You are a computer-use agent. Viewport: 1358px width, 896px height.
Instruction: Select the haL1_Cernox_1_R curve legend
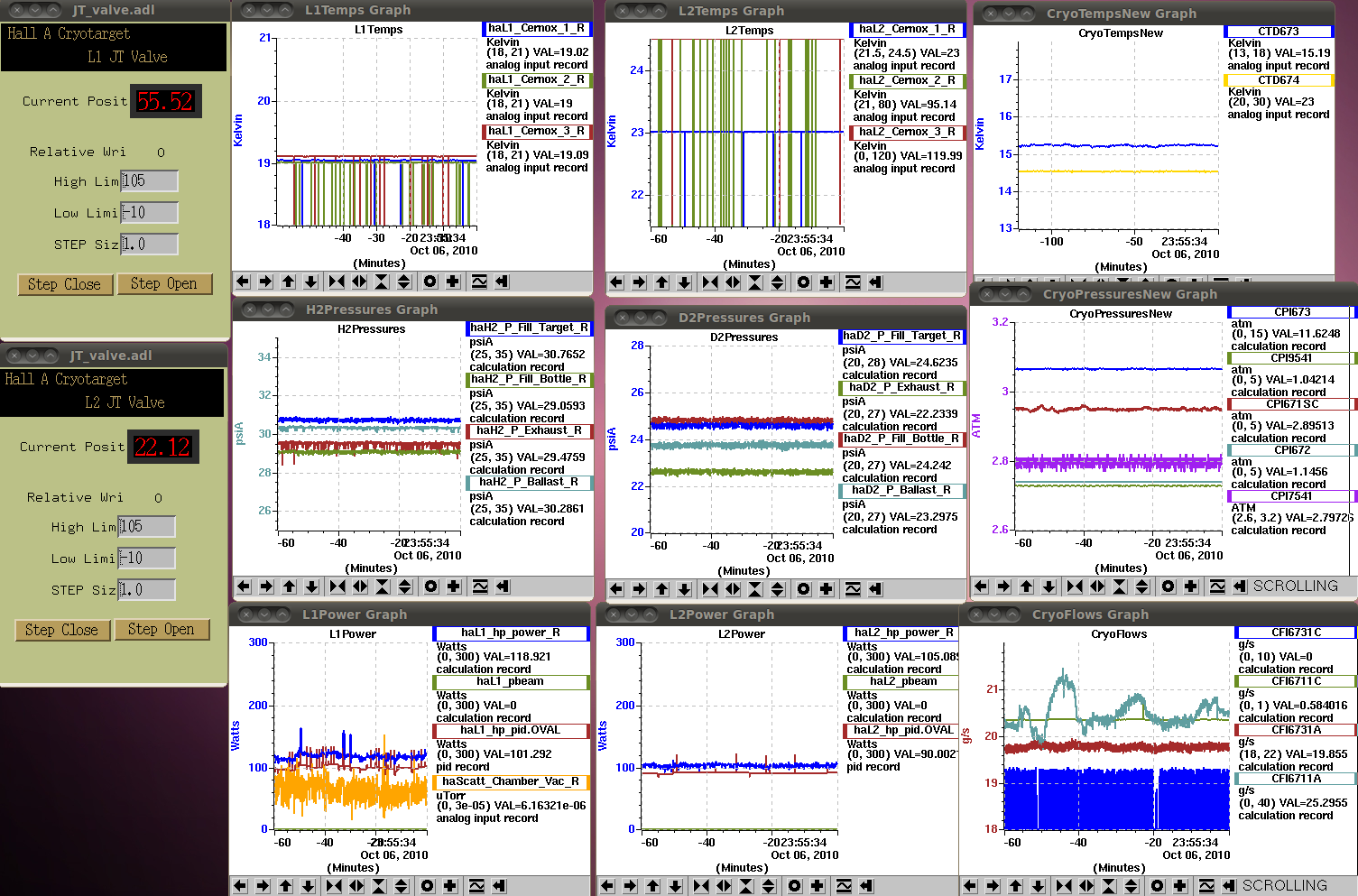[x=536, y=29]
